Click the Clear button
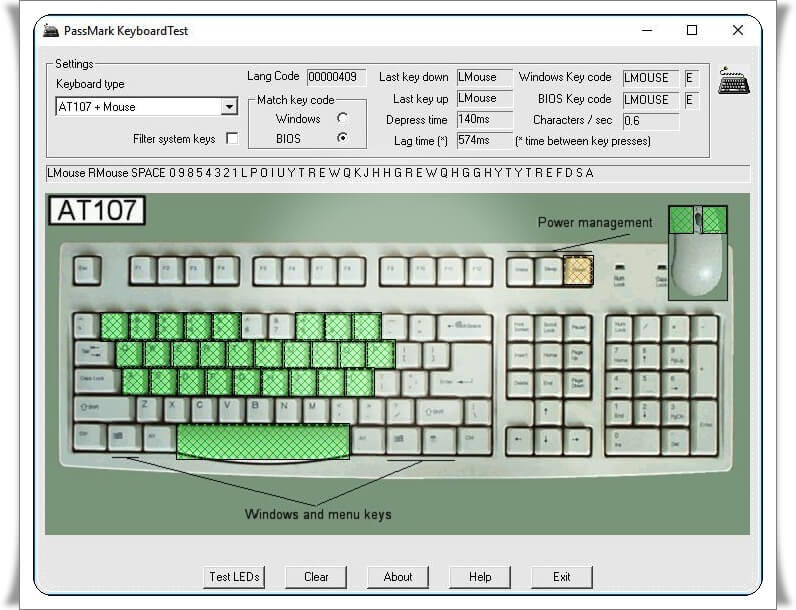 point(316,577)
